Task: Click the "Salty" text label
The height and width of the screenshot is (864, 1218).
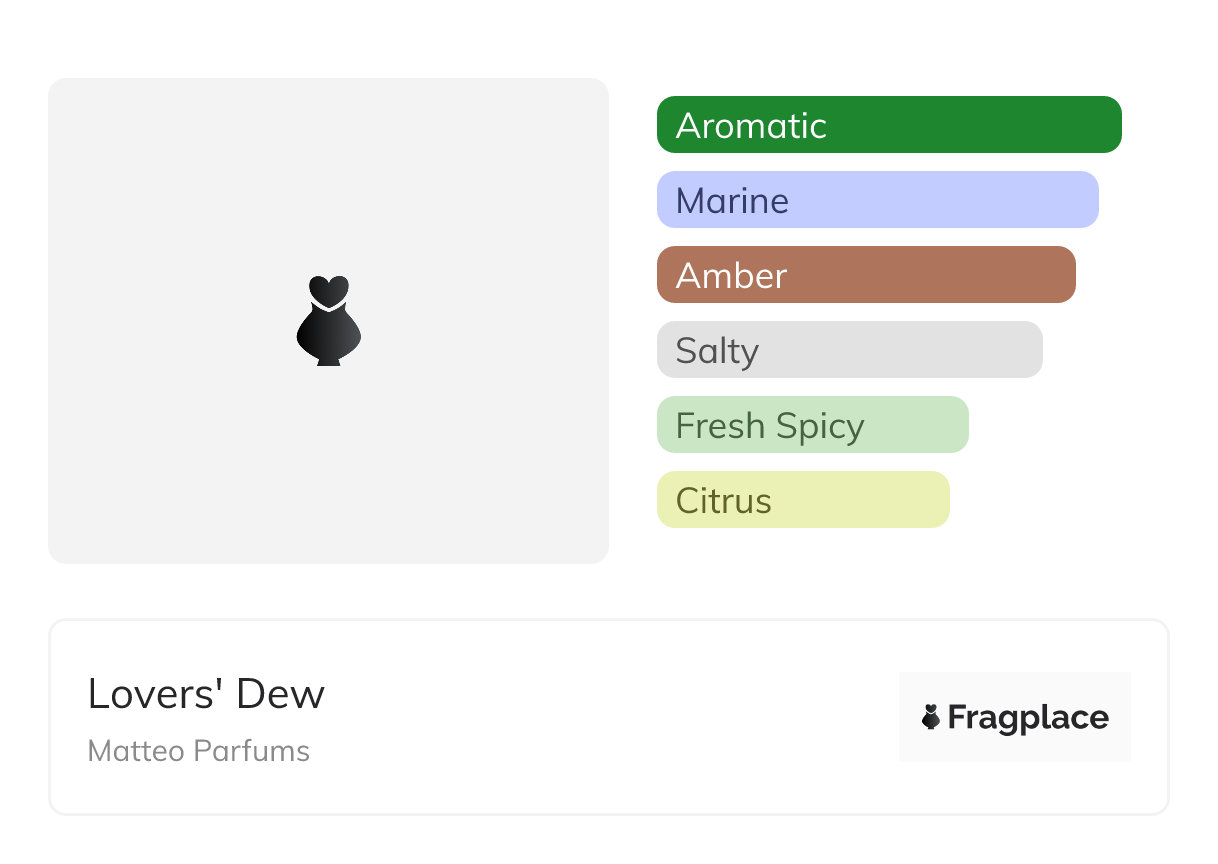Action: tap(717, 351)
